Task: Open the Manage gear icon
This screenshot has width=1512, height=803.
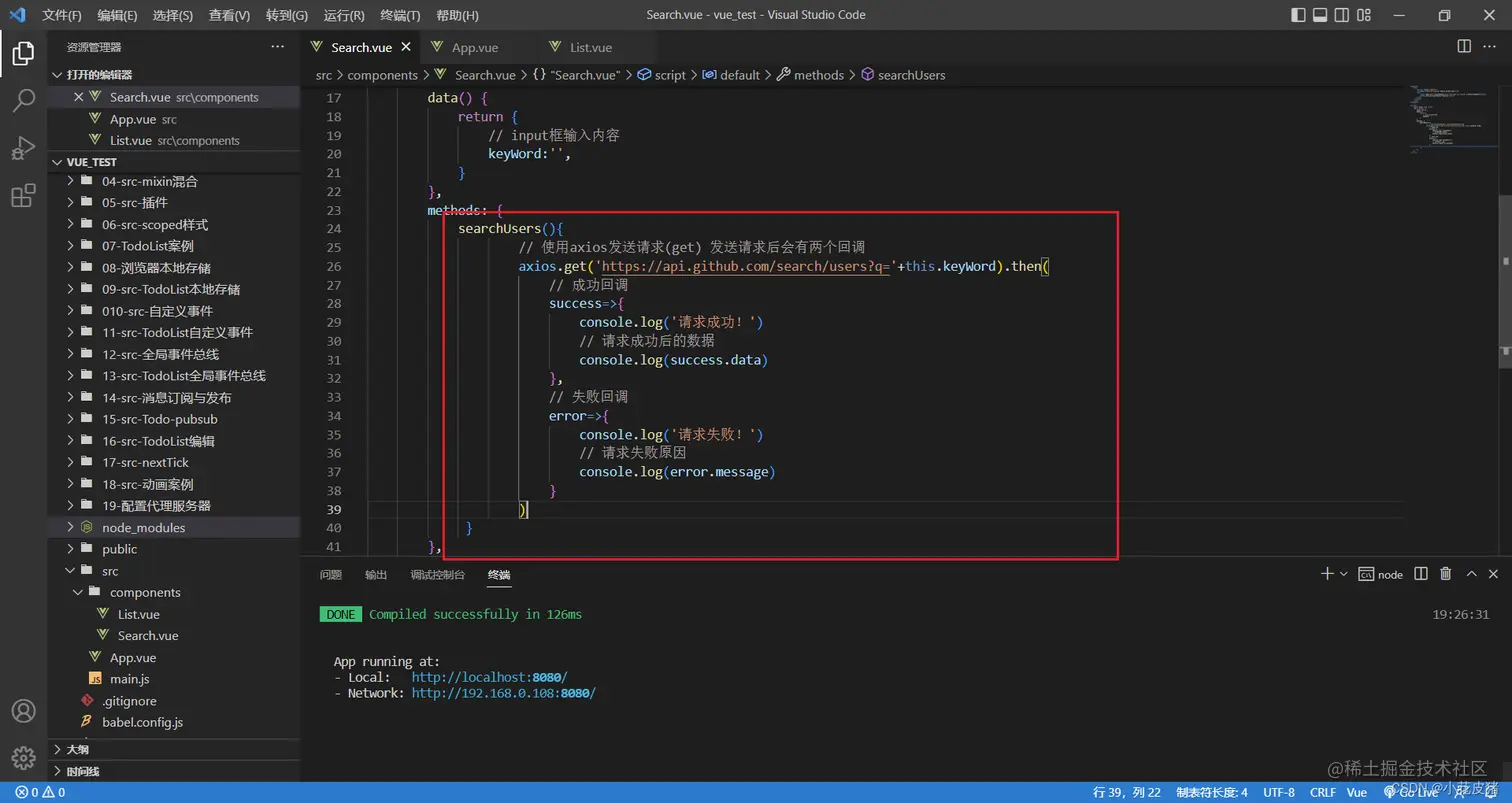Action: (x=23, y=758)
